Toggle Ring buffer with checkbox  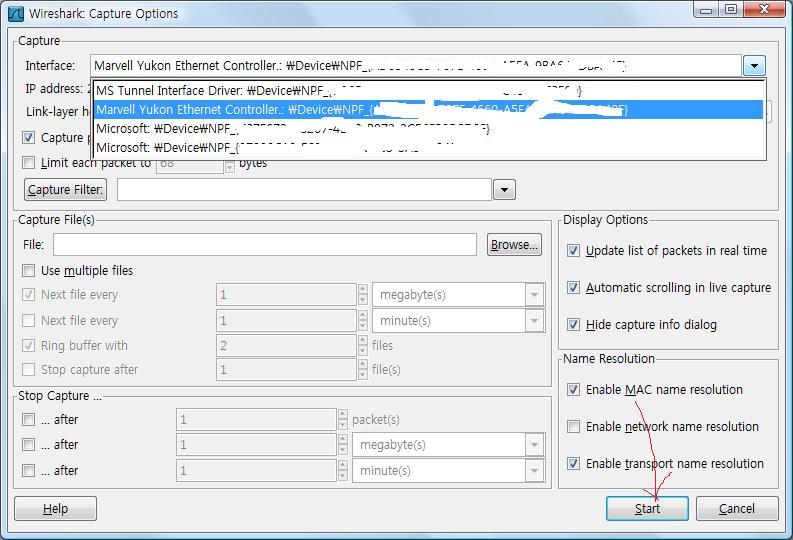(x=29, y=345)
